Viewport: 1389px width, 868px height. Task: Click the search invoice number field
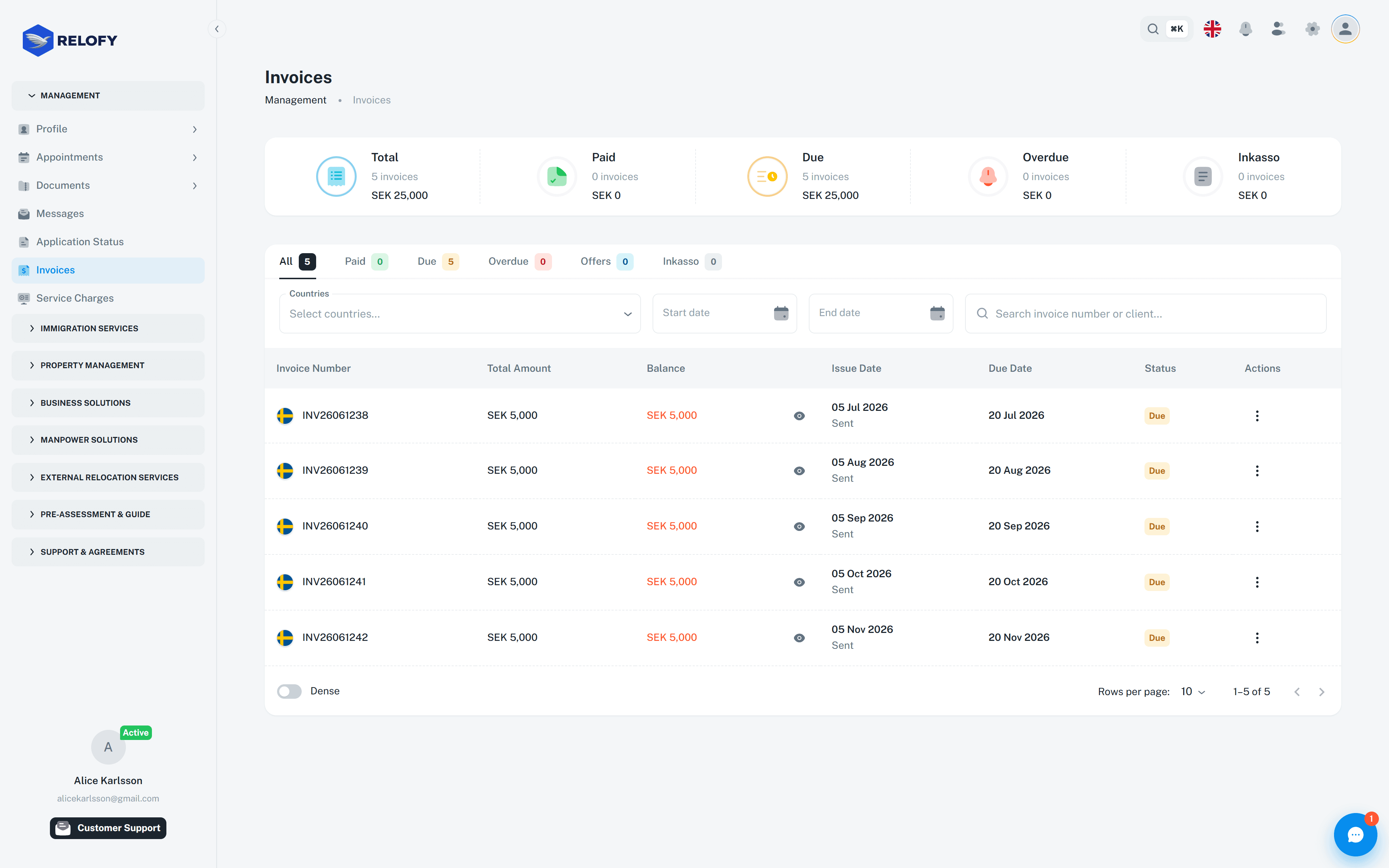coord(1146,314)
